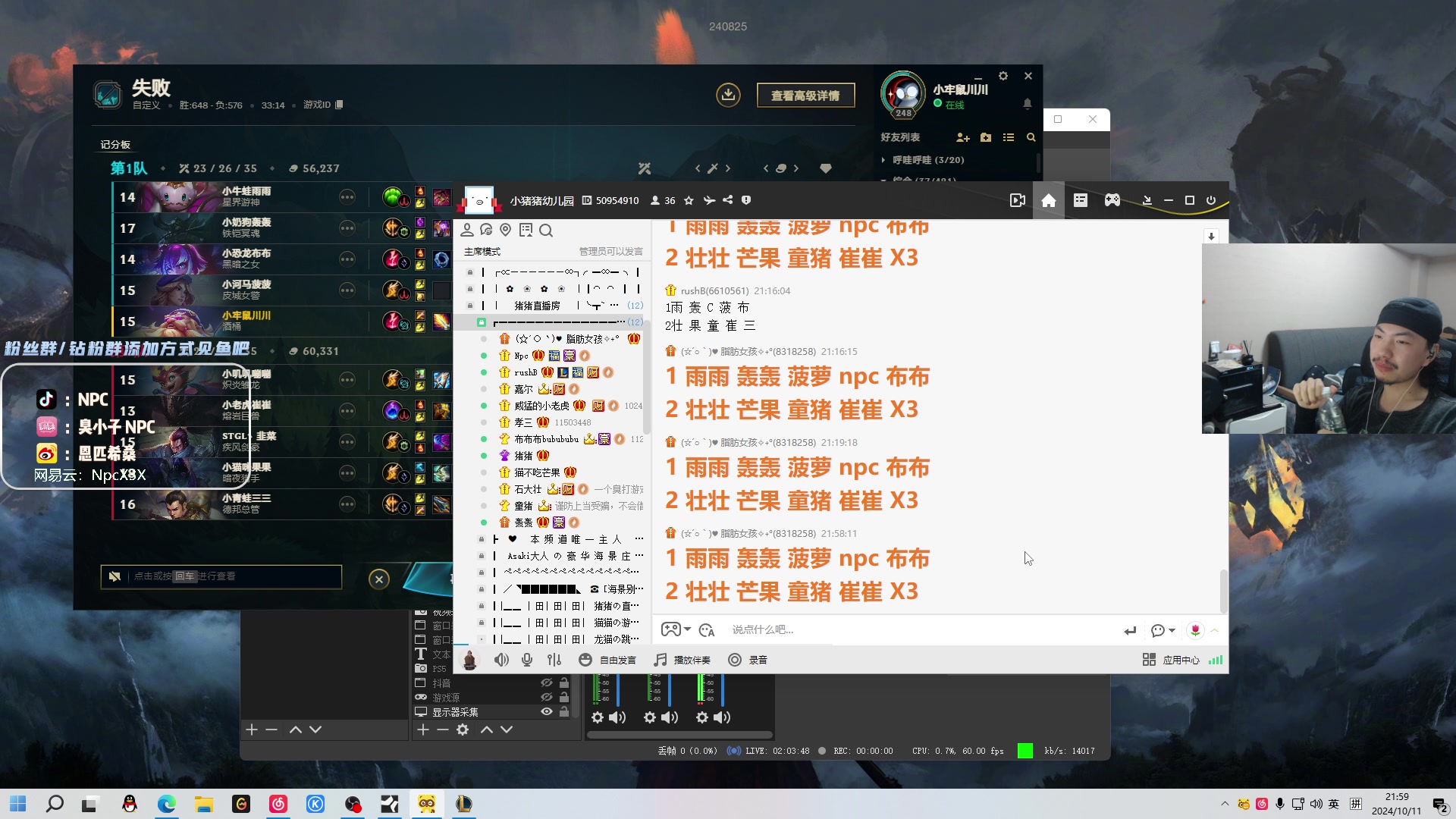1456x819 pixels.
Task: Send message with enter arrow
Action: (1130, 630)
